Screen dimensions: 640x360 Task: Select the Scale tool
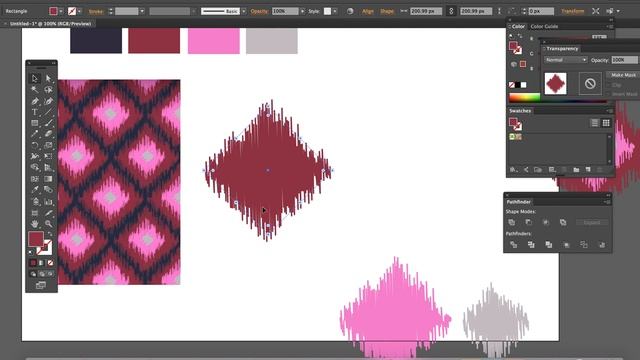click(x=48, y=145)
